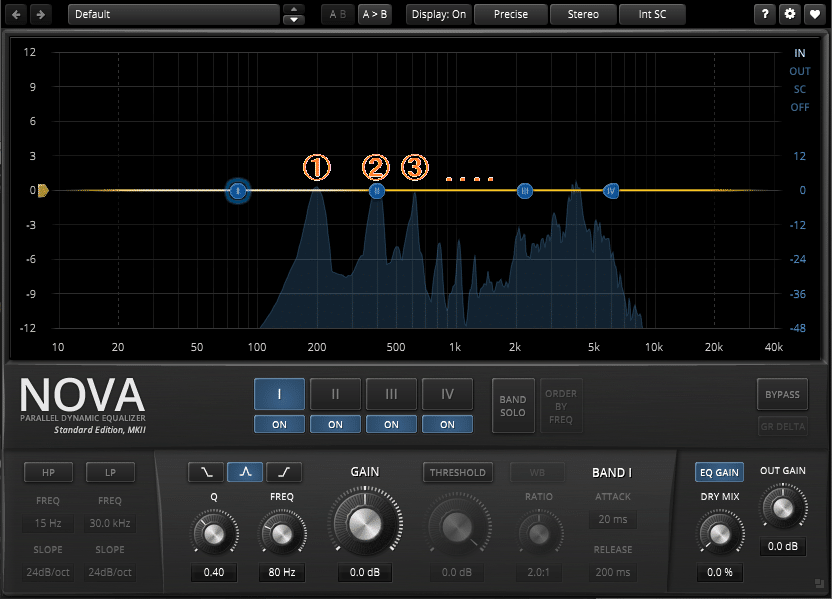
Task: Click the ratio 2.0:1 value field
Action: click(x=539, y=572)
